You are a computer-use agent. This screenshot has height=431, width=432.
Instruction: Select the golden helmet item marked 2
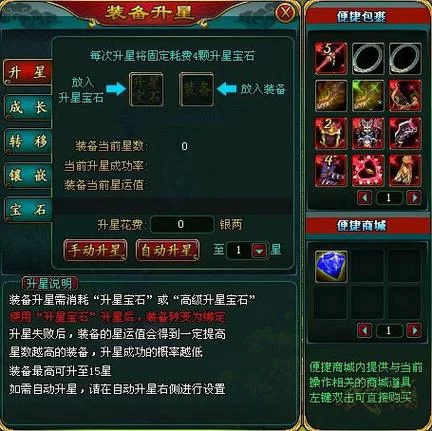[x=331, y=133]
